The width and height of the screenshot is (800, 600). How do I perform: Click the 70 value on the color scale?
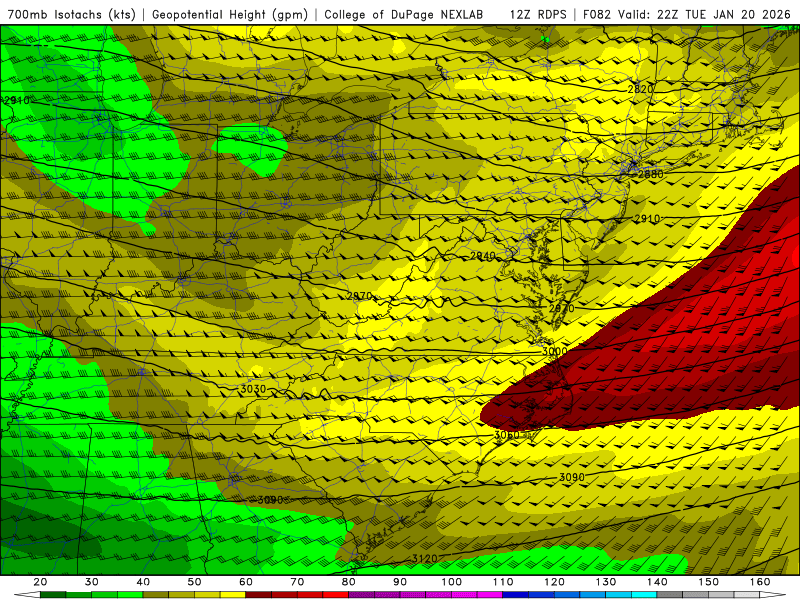click(297, 582)
